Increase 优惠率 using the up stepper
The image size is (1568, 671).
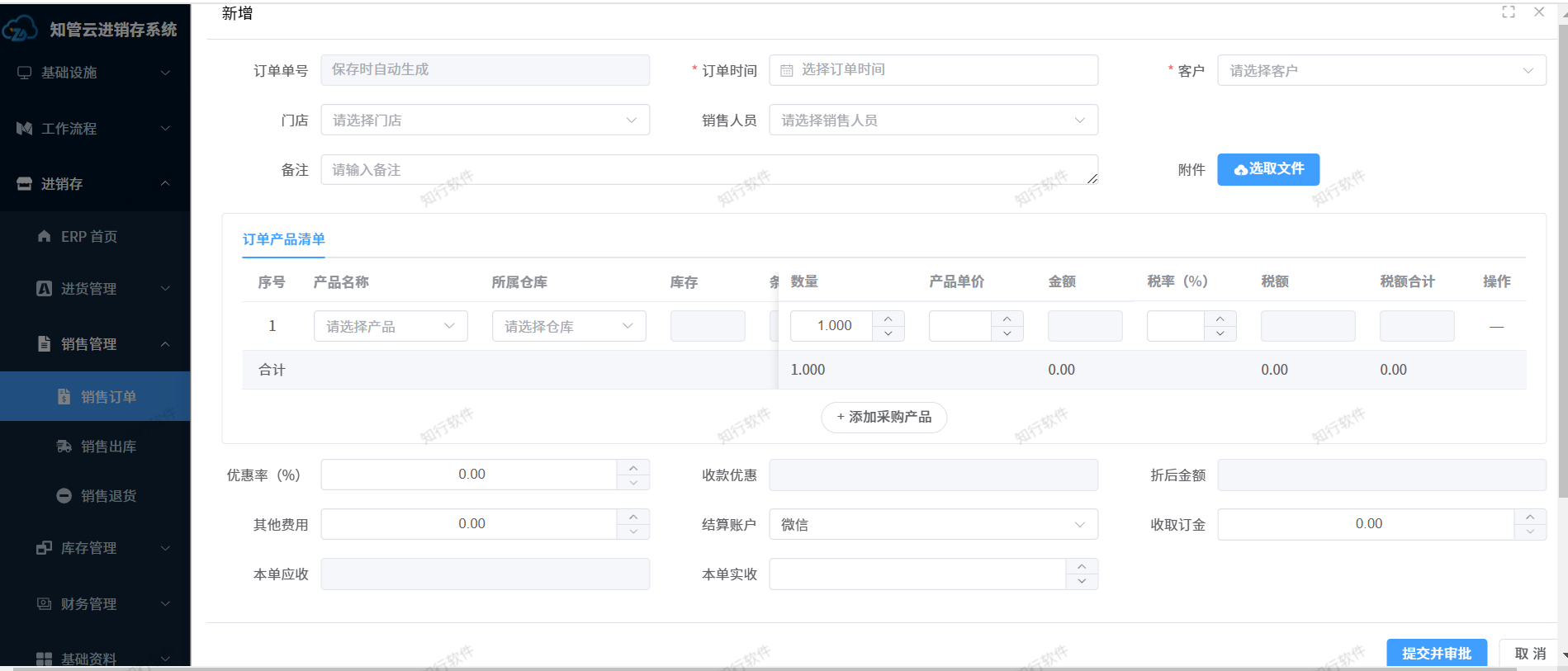pyautogui.click(x=633, y=467)
